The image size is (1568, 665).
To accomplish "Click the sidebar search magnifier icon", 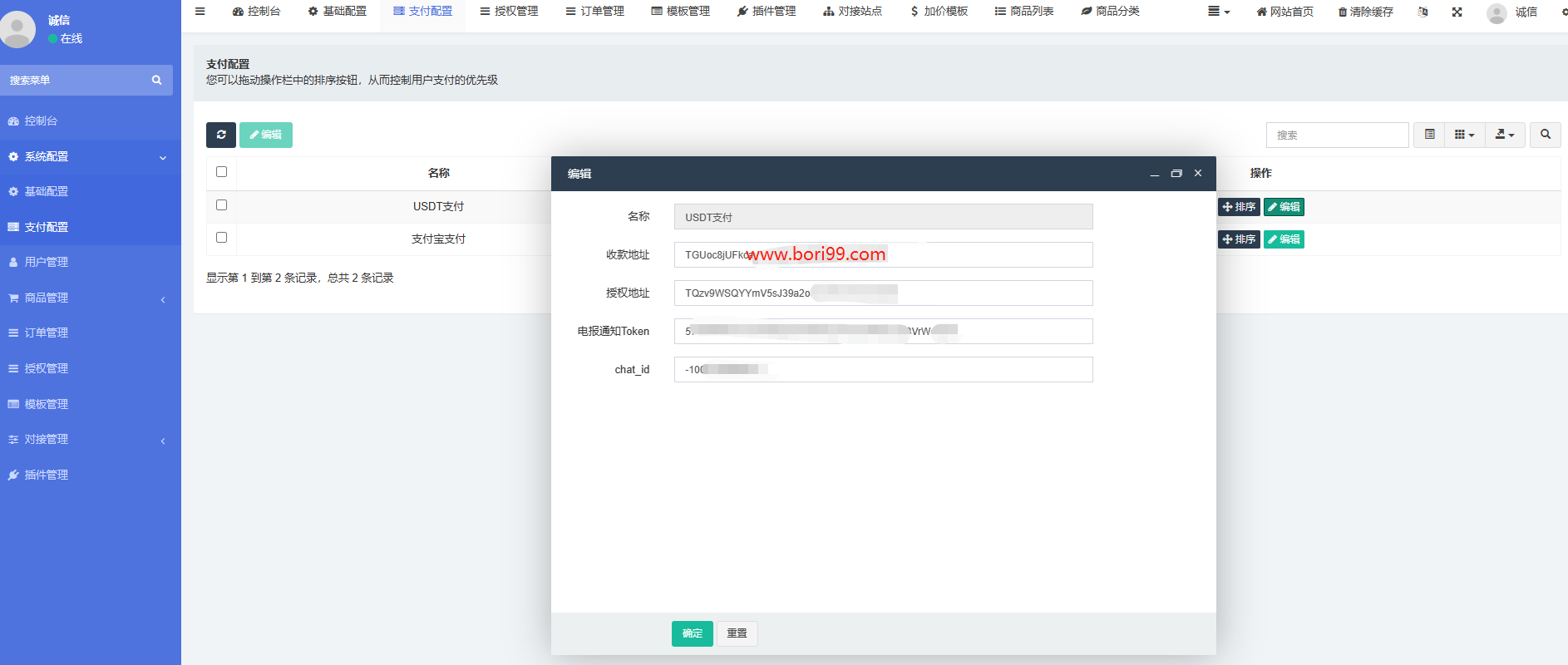I will (156, 80).
